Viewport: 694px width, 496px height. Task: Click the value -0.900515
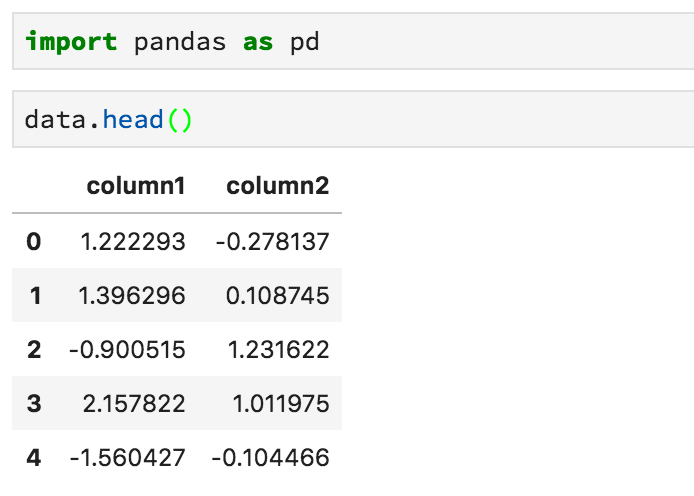coord(127,350)
